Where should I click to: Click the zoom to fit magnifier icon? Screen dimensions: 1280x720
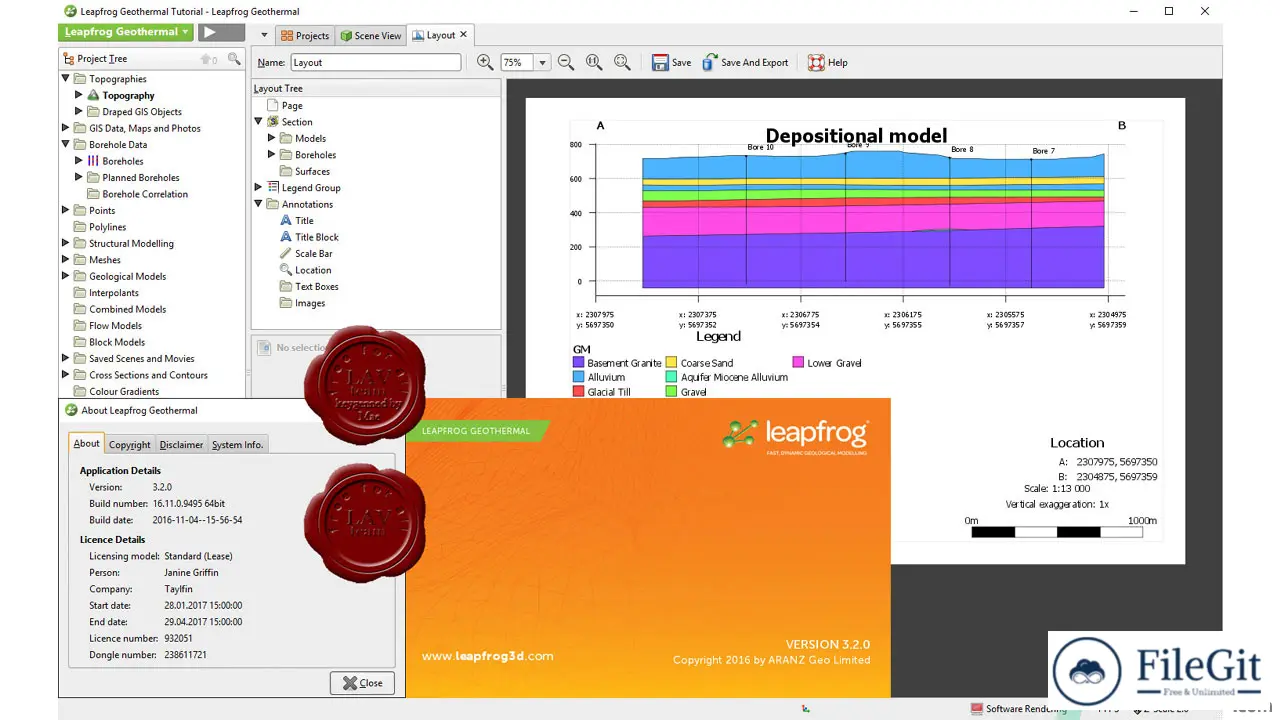pos(622,62)
